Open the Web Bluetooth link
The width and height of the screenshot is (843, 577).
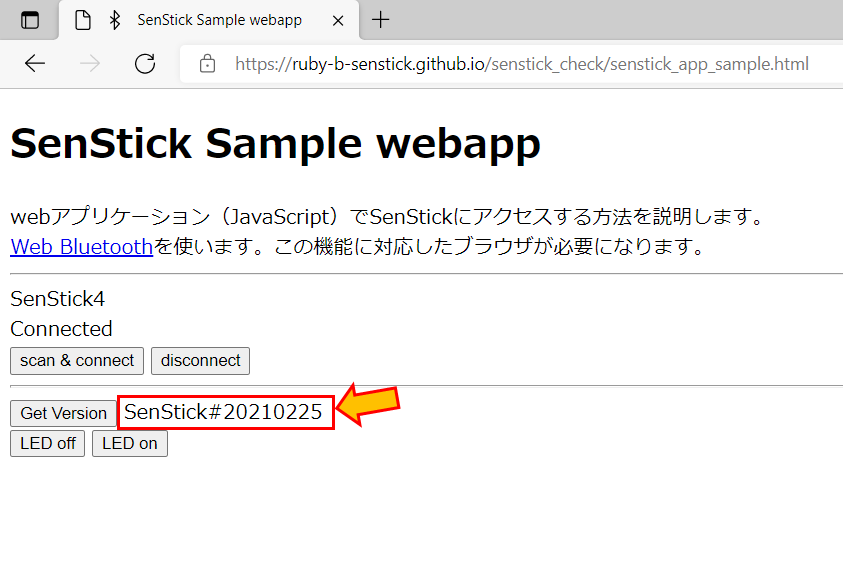tap(81, 246)
